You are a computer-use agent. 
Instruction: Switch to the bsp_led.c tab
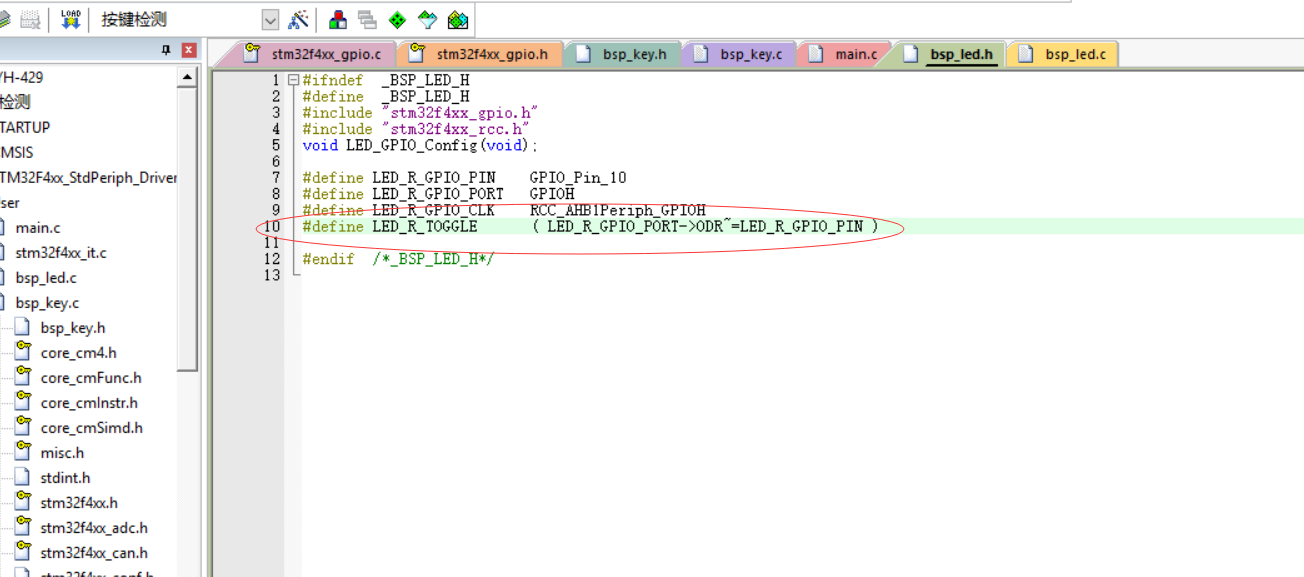click(1075, 54)
